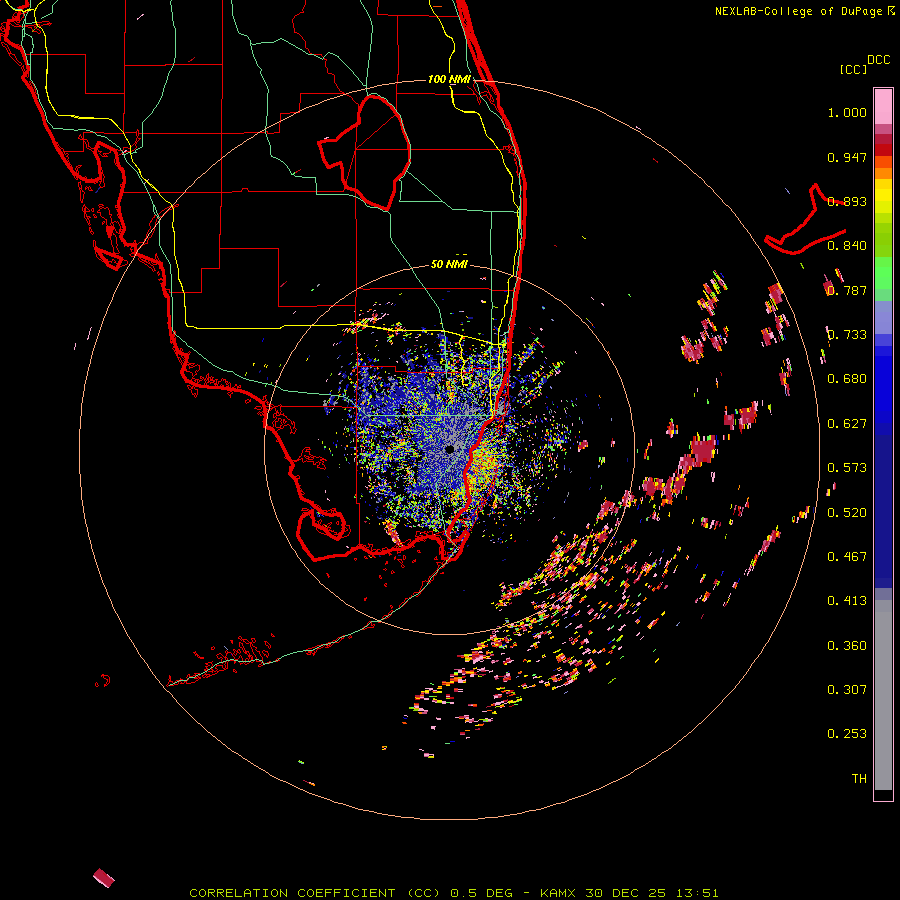Image resolution: width=900 pixels, height=900 pixels.
Task: Select the 0.893 scale value
Action: (x=847, y=201)
